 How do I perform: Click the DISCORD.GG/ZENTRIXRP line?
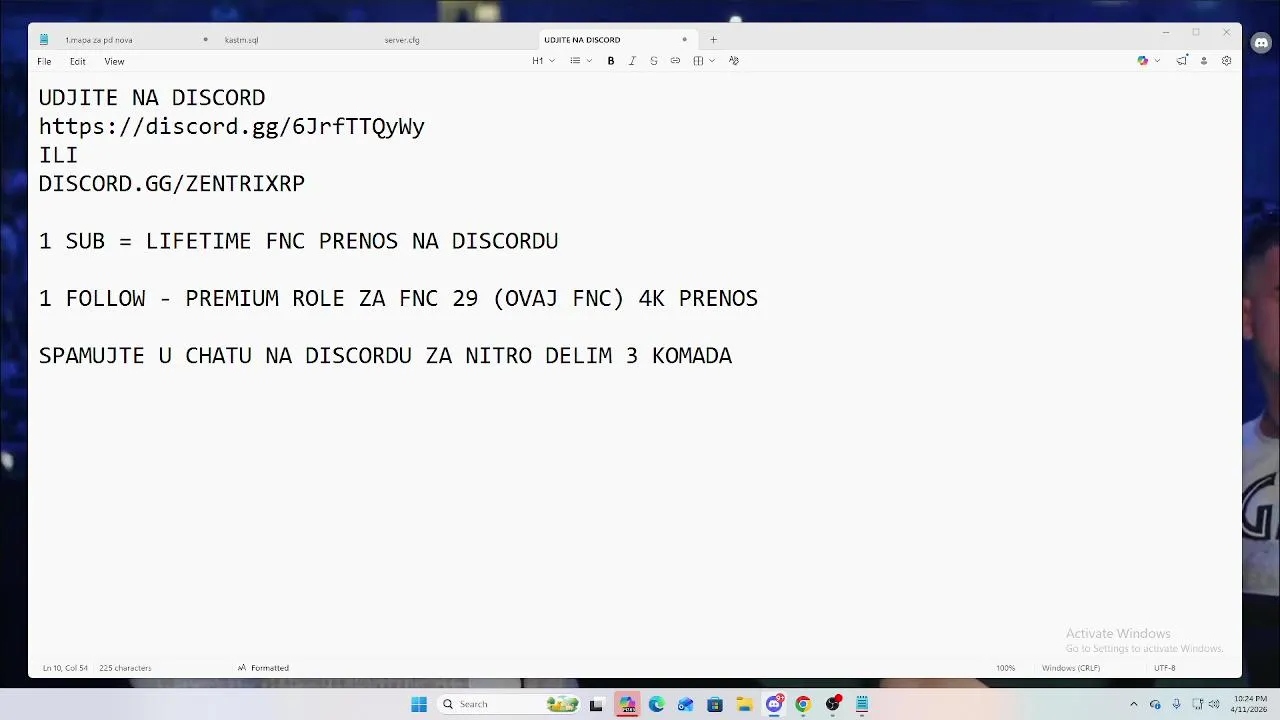(x=172, y=184)
